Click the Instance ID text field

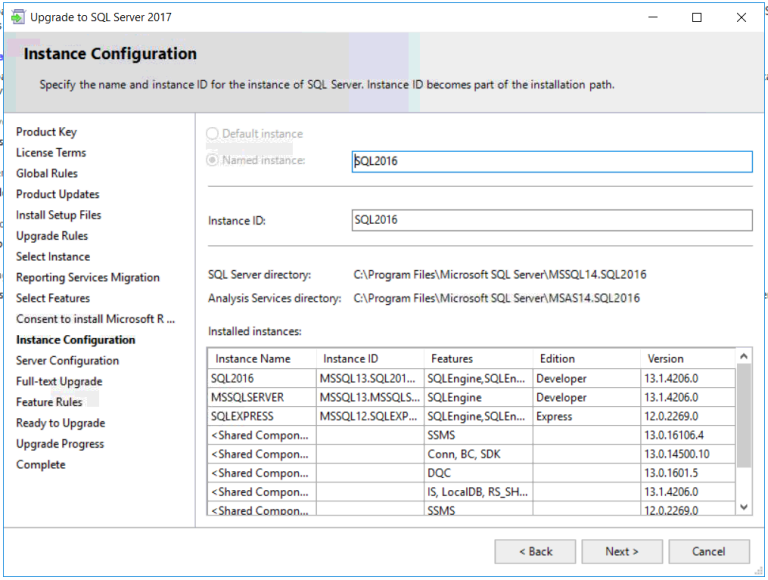tap(551, 220)
